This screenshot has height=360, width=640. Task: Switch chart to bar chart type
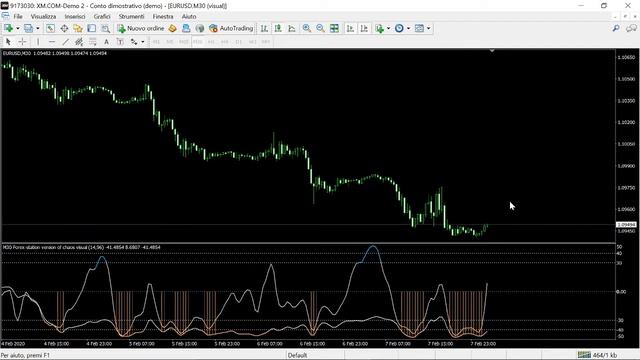[264, 28]
